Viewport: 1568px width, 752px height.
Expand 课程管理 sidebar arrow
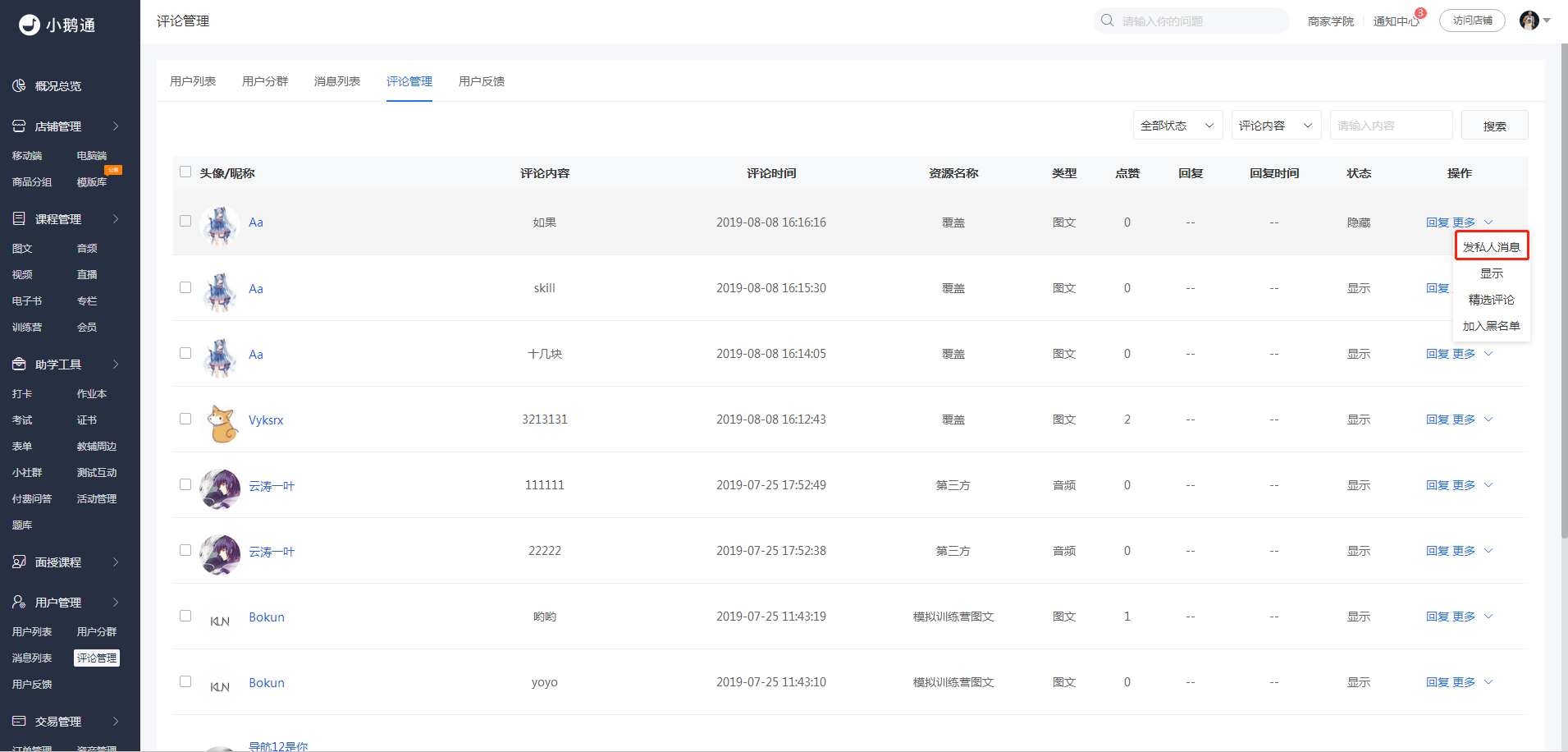coord(116,218)
